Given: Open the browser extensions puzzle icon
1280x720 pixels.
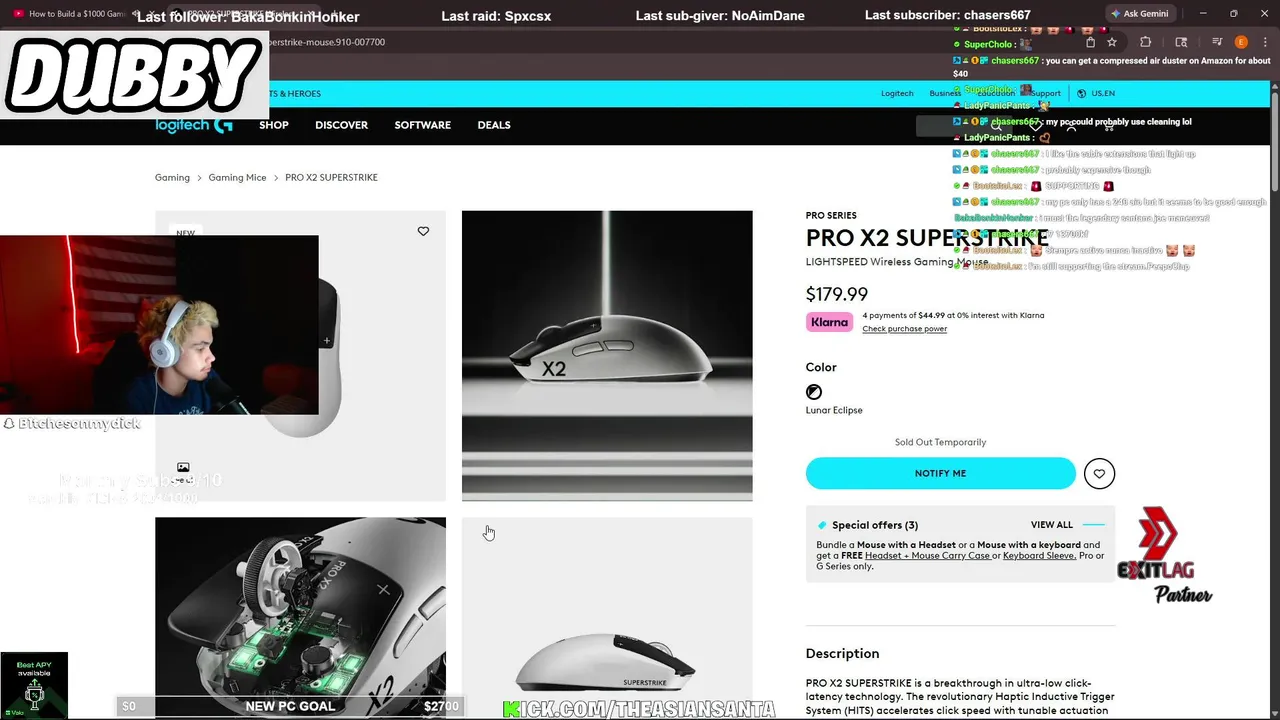Looking at the screenshot, I should pyautogui.click(x=1146, y=42).
